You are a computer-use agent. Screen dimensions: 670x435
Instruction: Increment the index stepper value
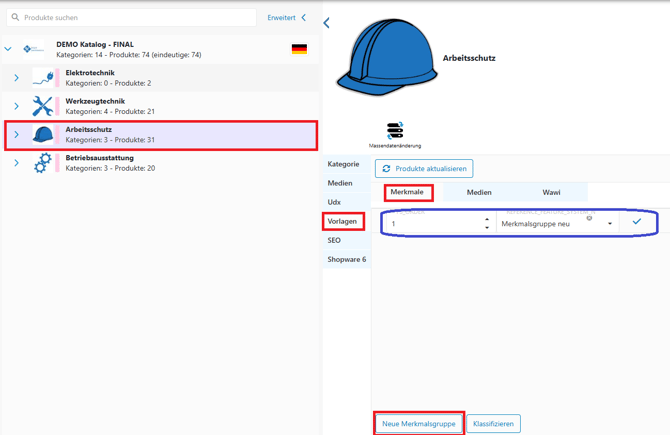pyautogui.click(x=487, y=219)
